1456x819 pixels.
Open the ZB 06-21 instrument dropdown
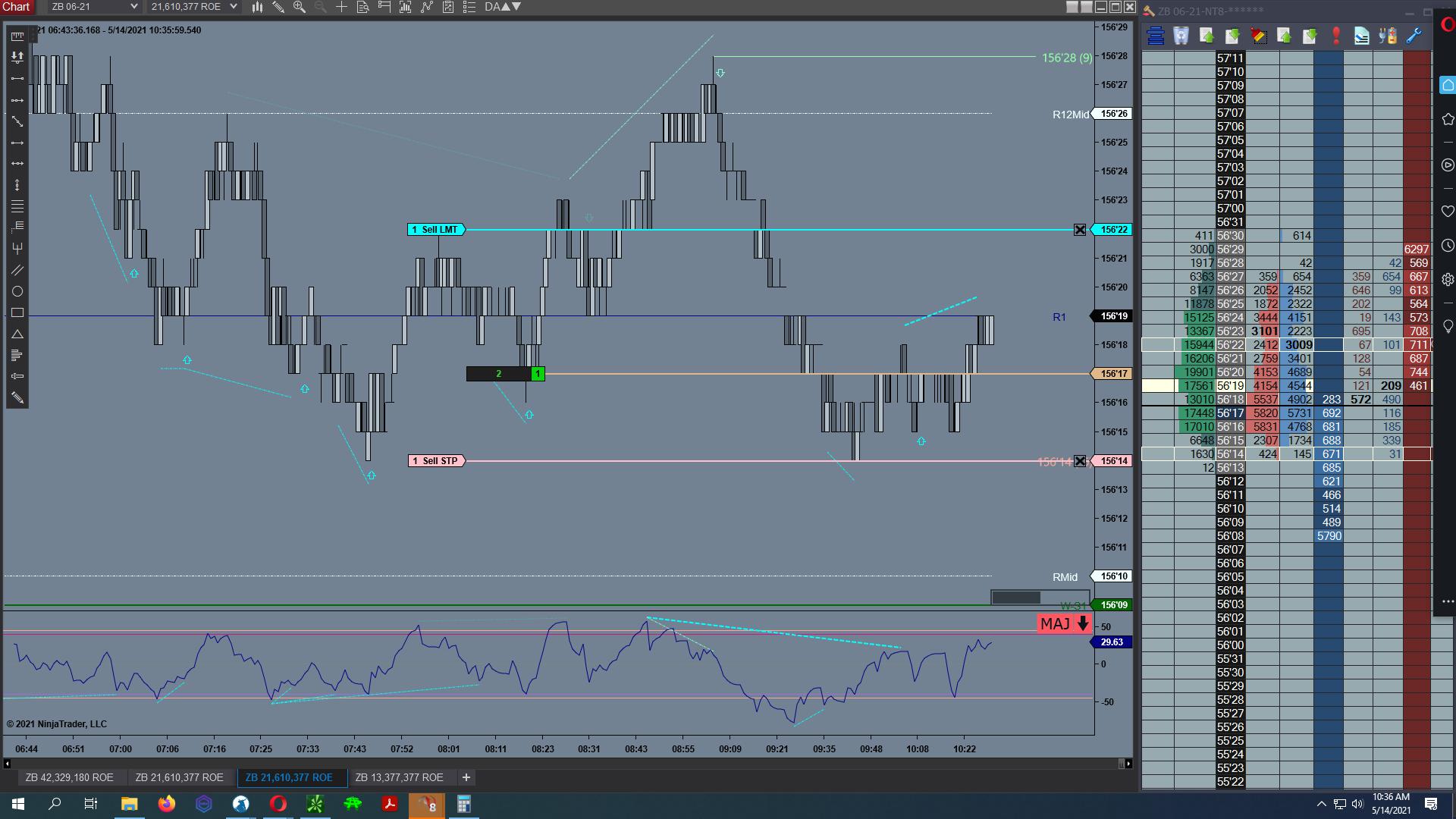(94, 7)
